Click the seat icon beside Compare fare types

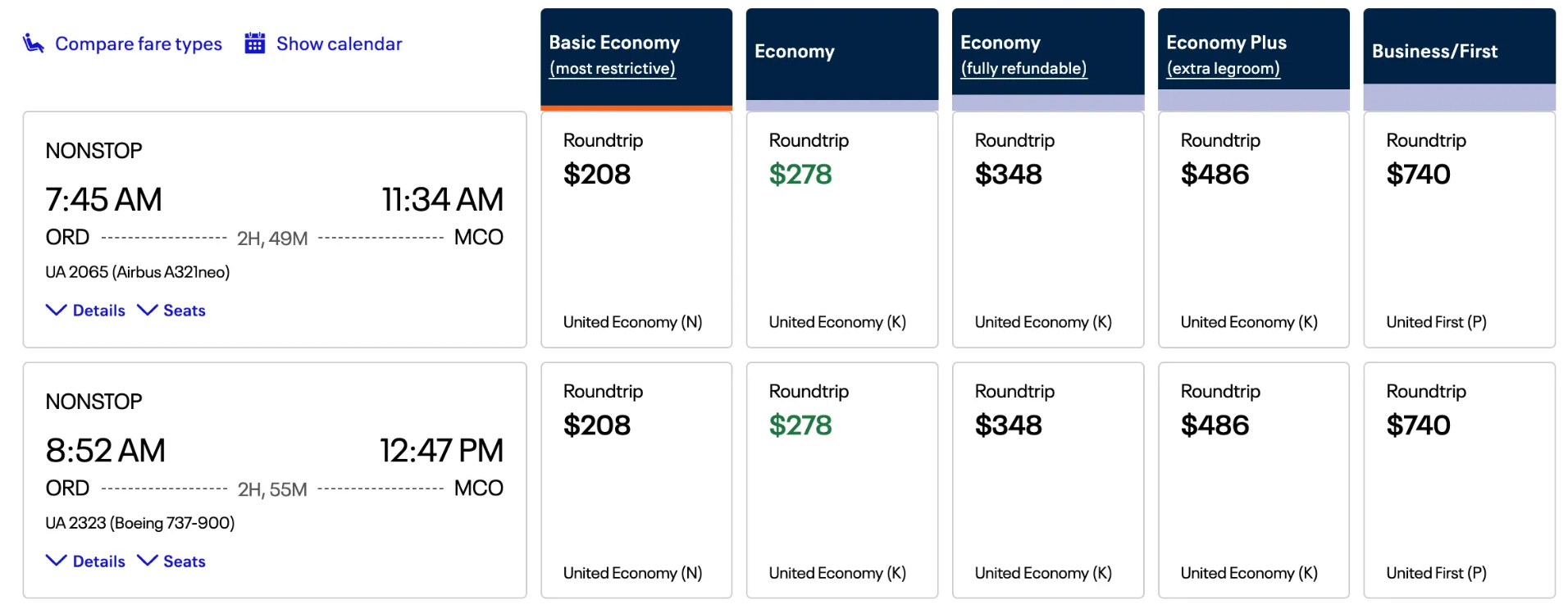click(34, 43)
